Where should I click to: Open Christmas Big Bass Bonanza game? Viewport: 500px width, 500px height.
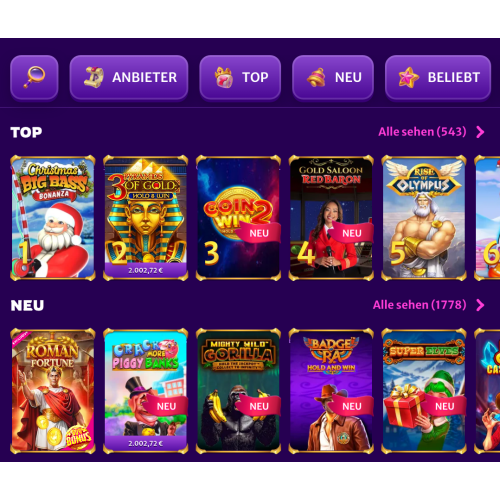coord(53,218)
